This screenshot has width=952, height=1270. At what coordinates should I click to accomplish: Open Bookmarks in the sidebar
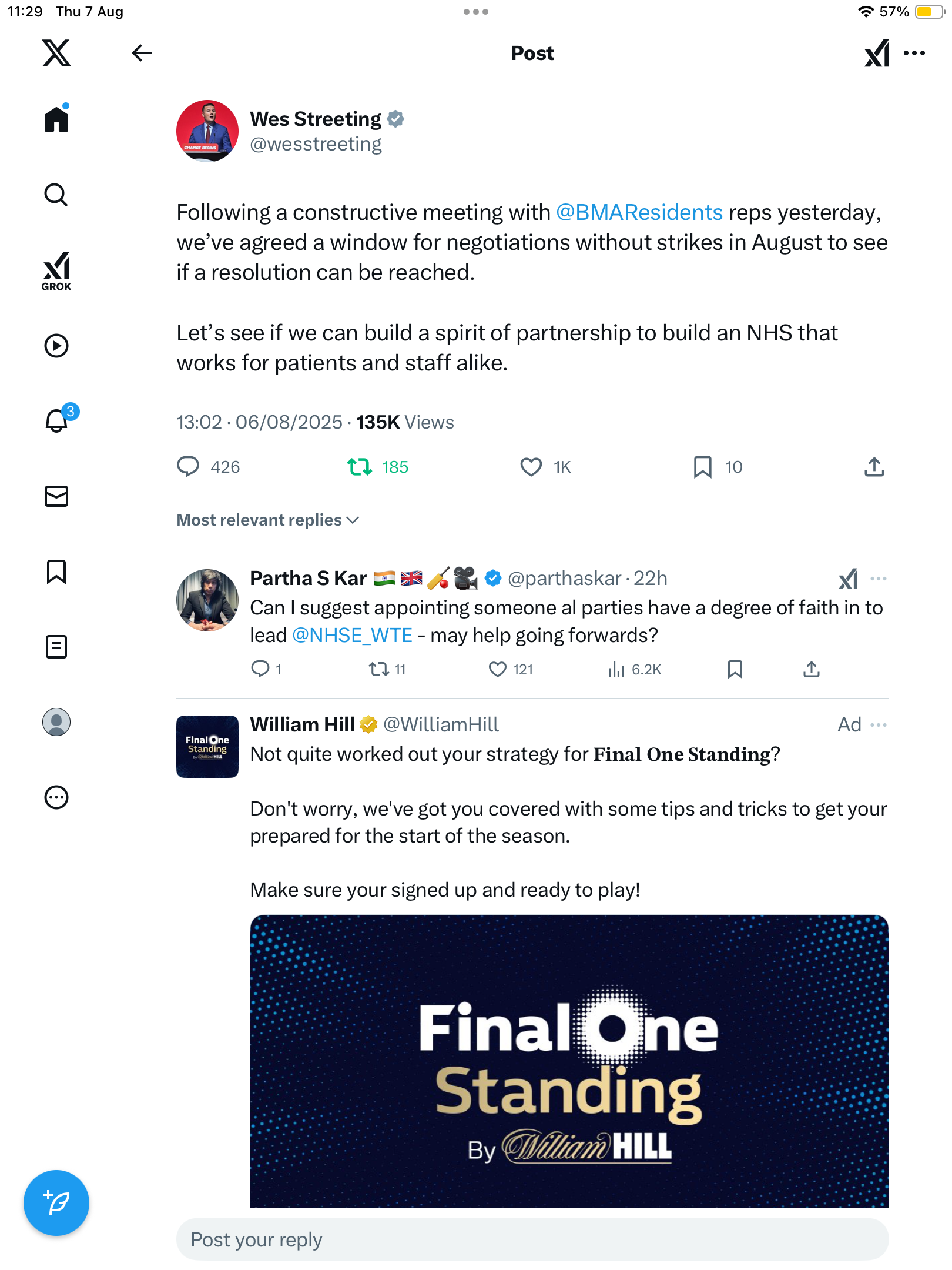[x=56, y=571]
